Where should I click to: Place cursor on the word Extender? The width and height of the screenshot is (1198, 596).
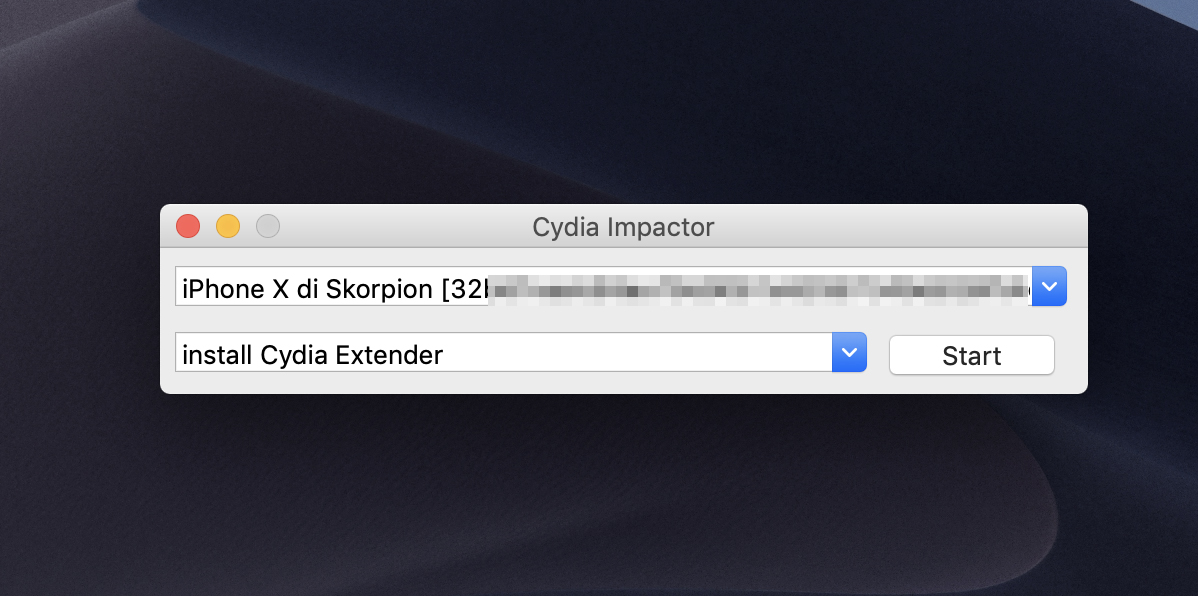392,355
